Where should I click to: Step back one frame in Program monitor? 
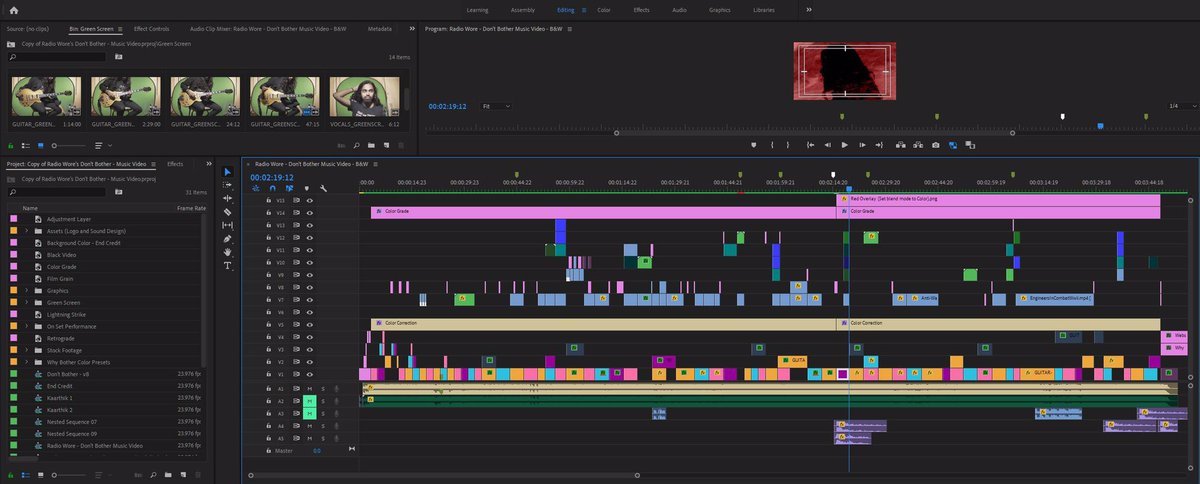click(827, 145)
